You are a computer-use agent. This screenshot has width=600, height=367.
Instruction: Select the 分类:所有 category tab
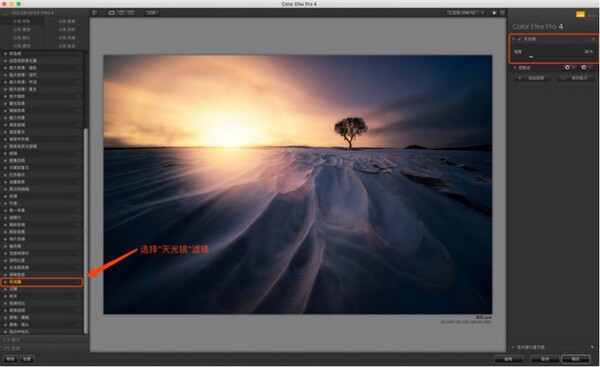pyautogui.click(x=22, y=21)
